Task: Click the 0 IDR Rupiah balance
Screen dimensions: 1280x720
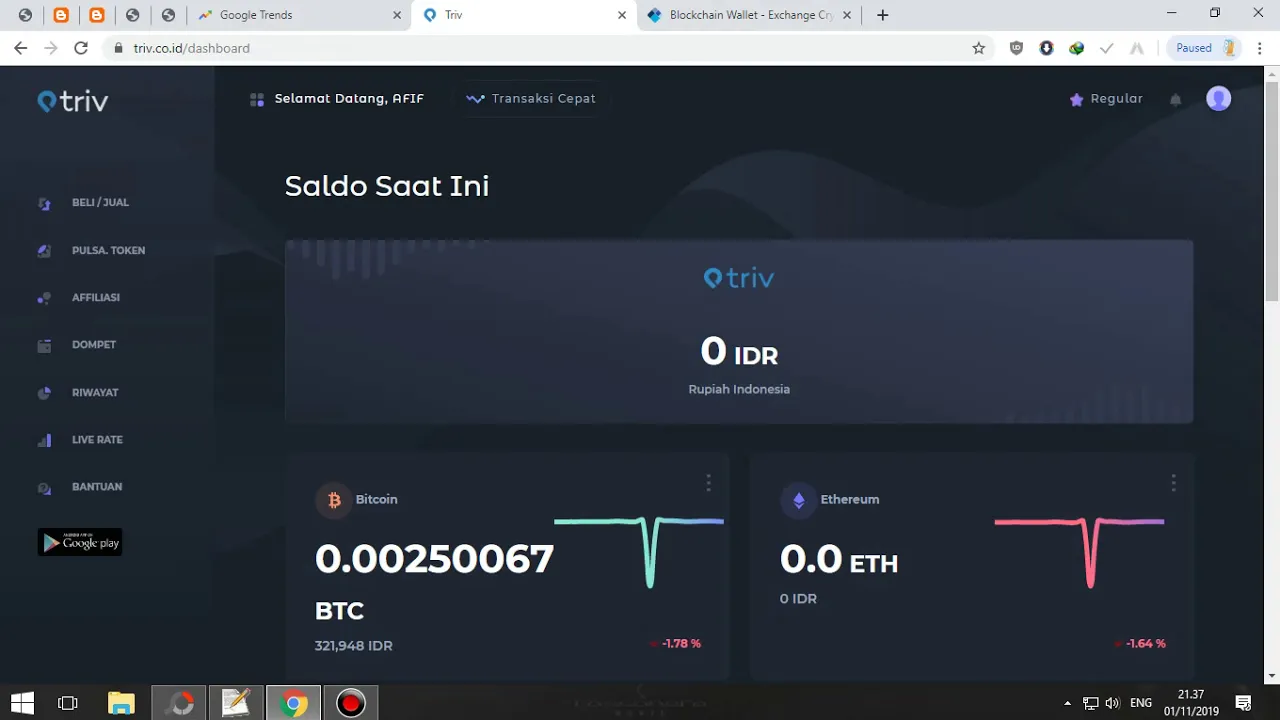Action: coord(739,352)
